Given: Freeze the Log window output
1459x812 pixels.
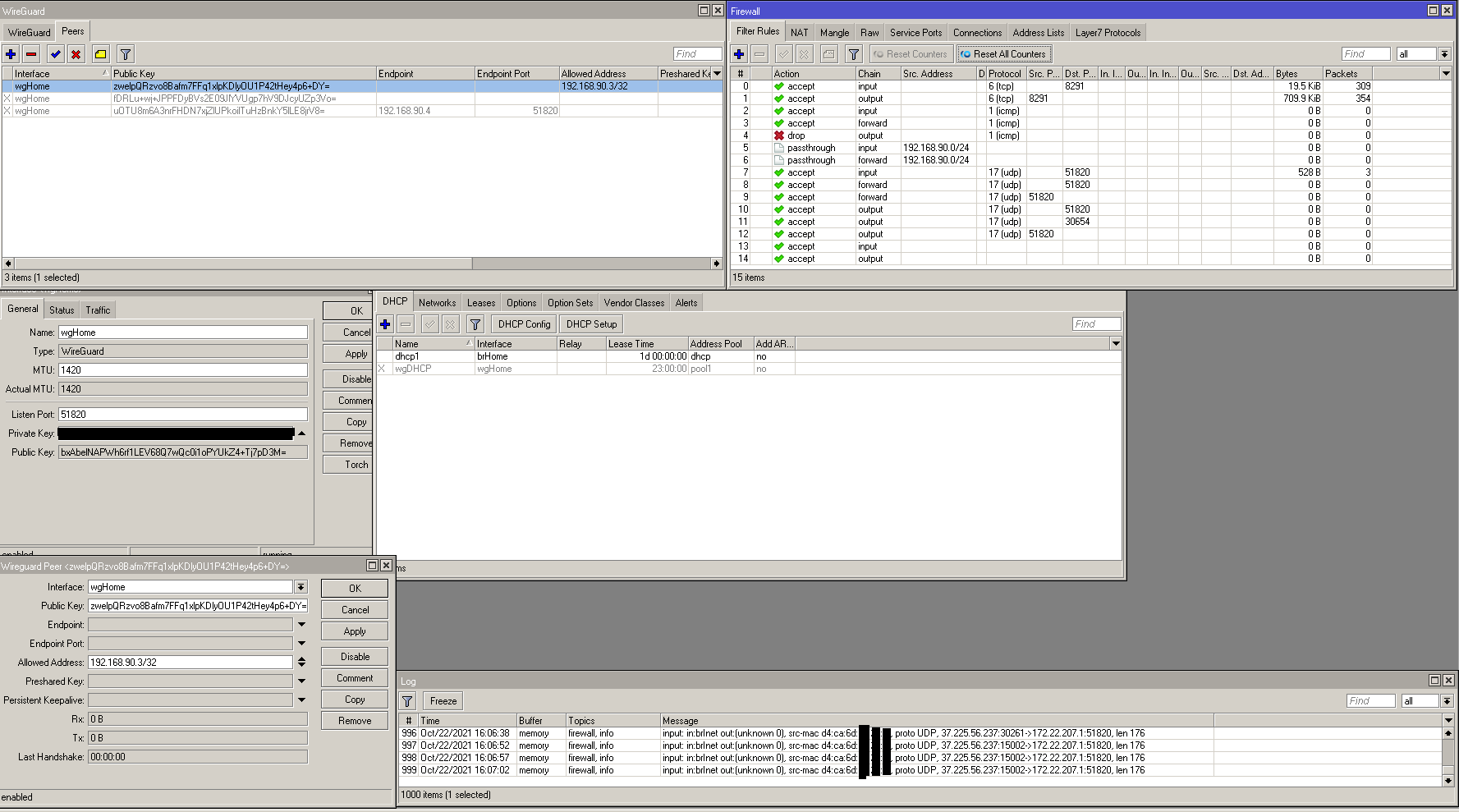Looking at the screenshot, I should [x=443, y=701].
